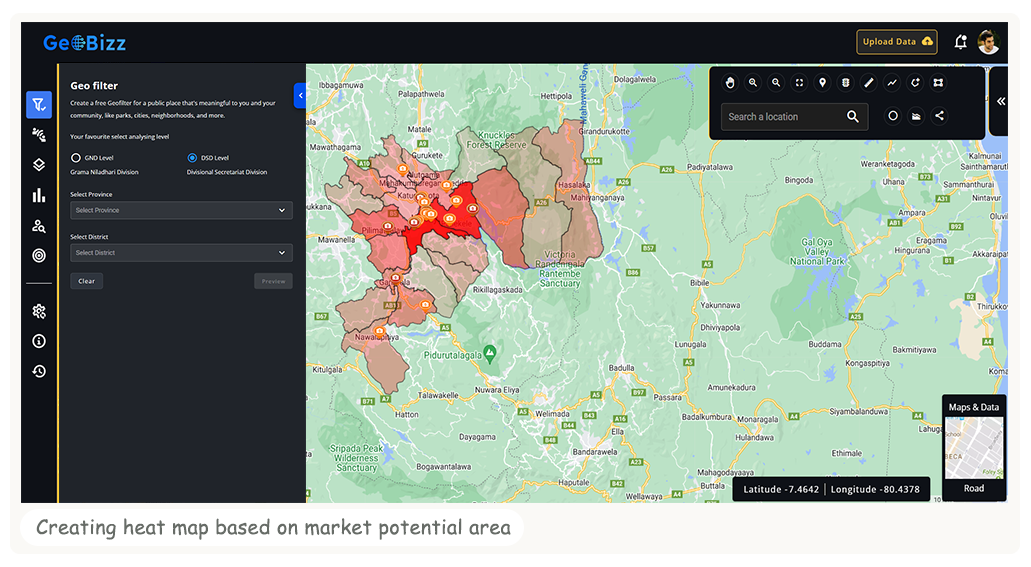Switch map type via Road thumbnail
This screenshot has height=567, width=1031.
pos(974,449)
